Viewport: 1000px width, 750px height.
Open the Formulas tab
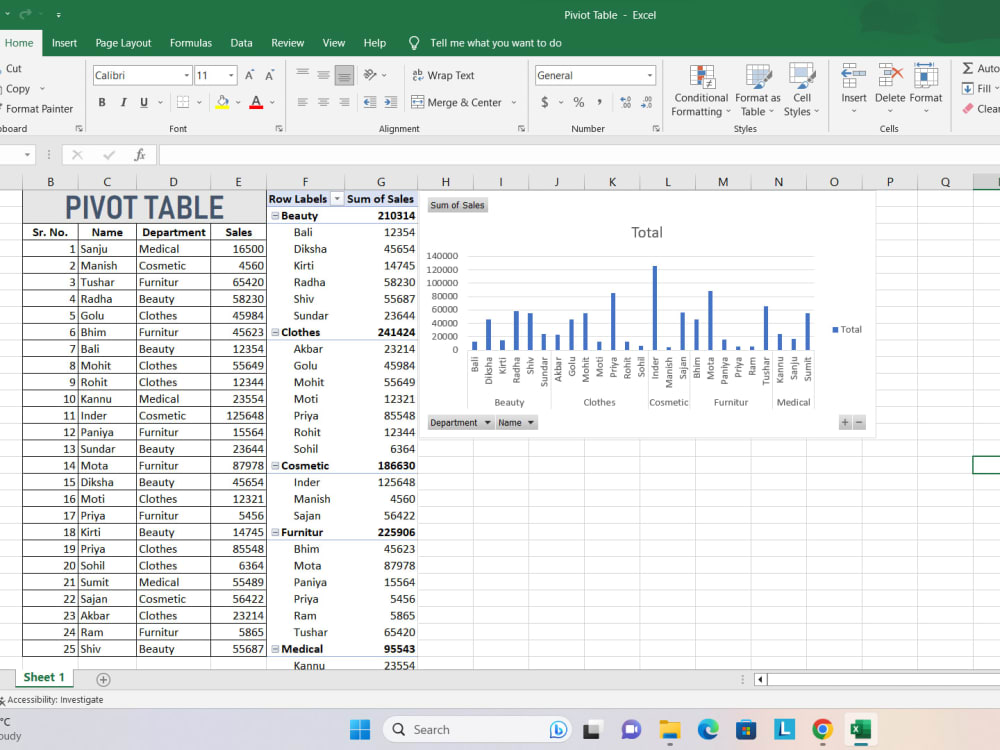coord(191,43)
